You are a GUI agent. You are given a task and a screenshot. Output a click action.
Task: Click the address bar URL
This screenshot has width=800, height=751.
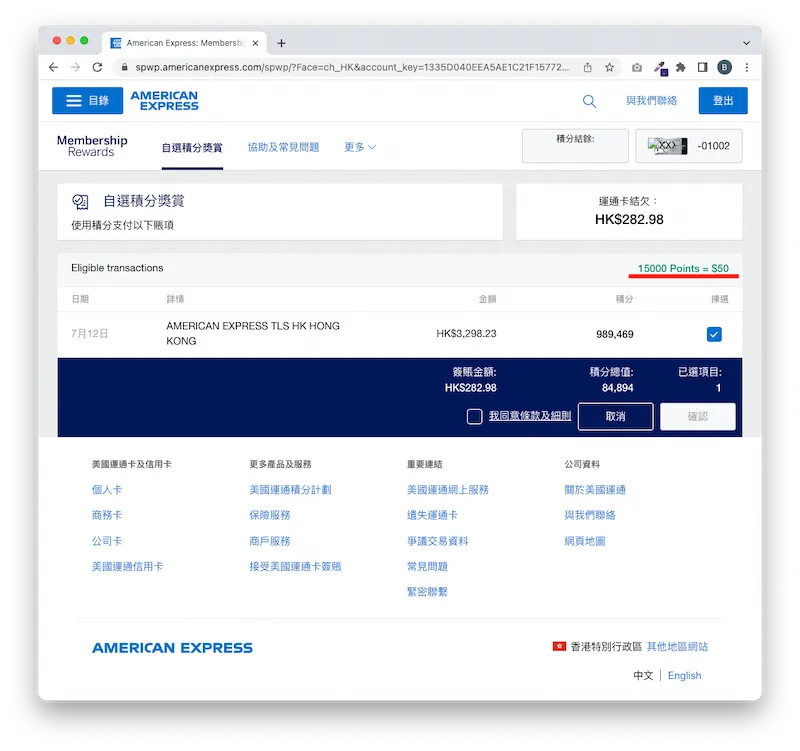click(352, 67)
